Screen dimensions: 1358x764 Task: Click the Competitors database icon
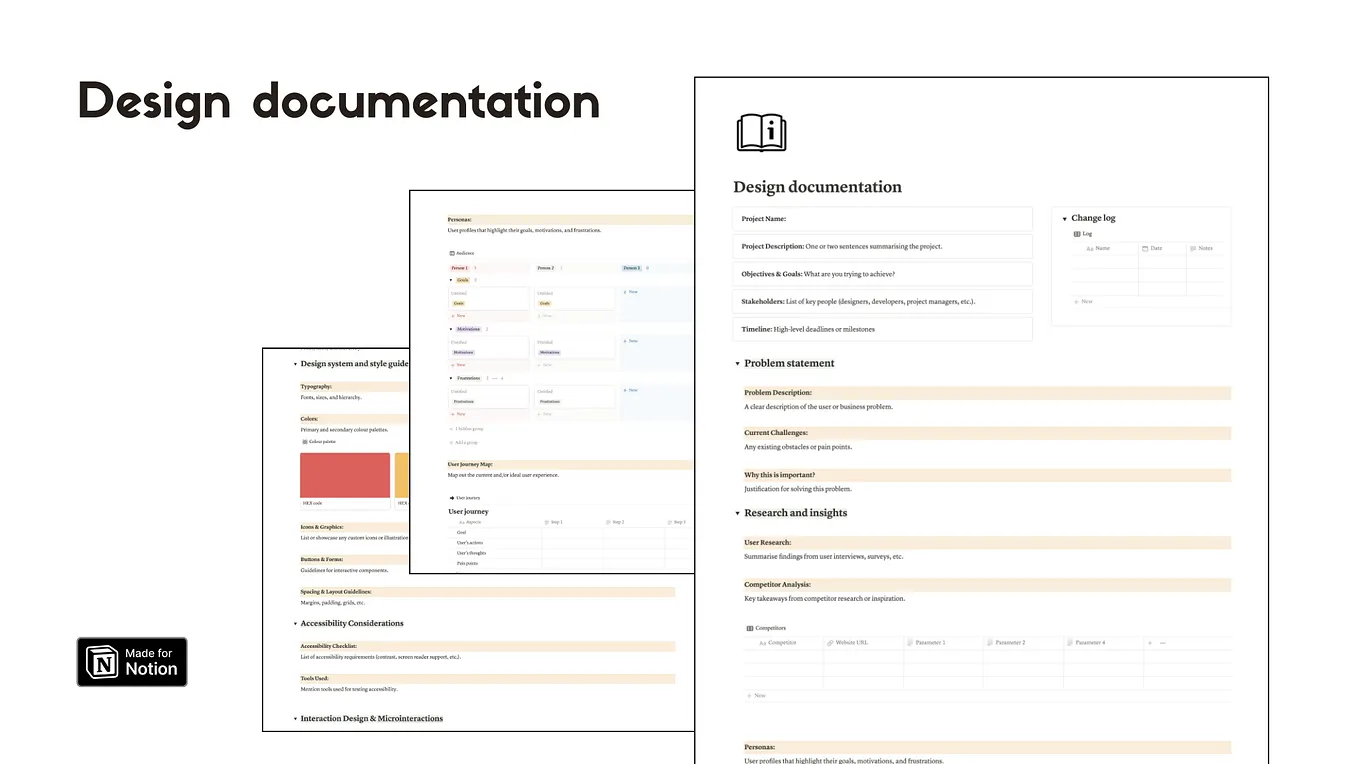coord(750,627)
